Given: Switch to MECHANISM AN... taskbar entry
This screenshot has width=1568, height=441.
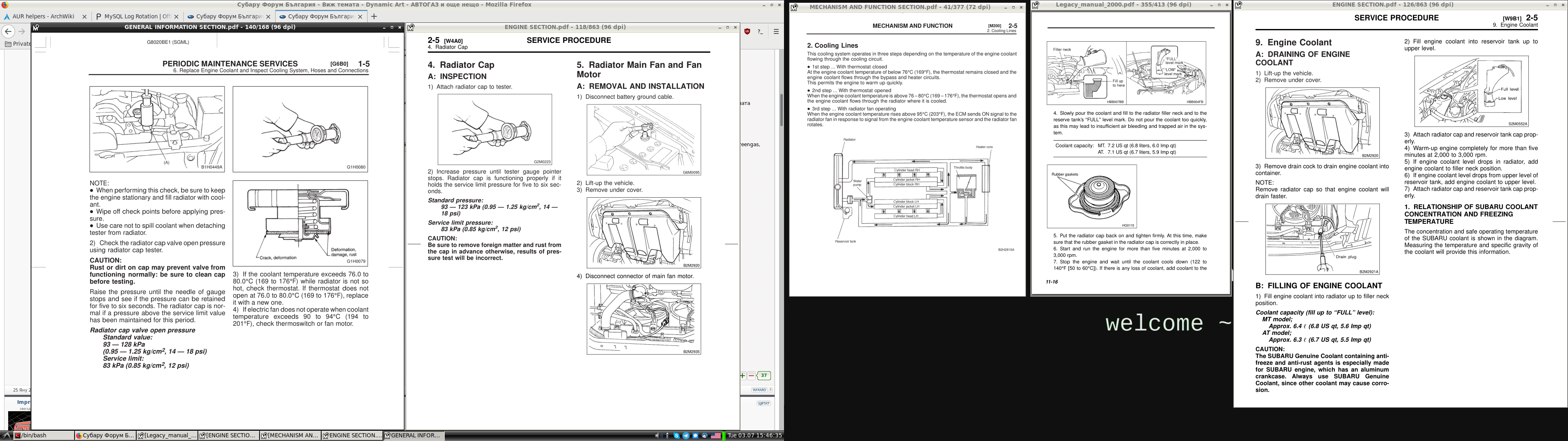Looking at the screenshot, I should (290, 436).
